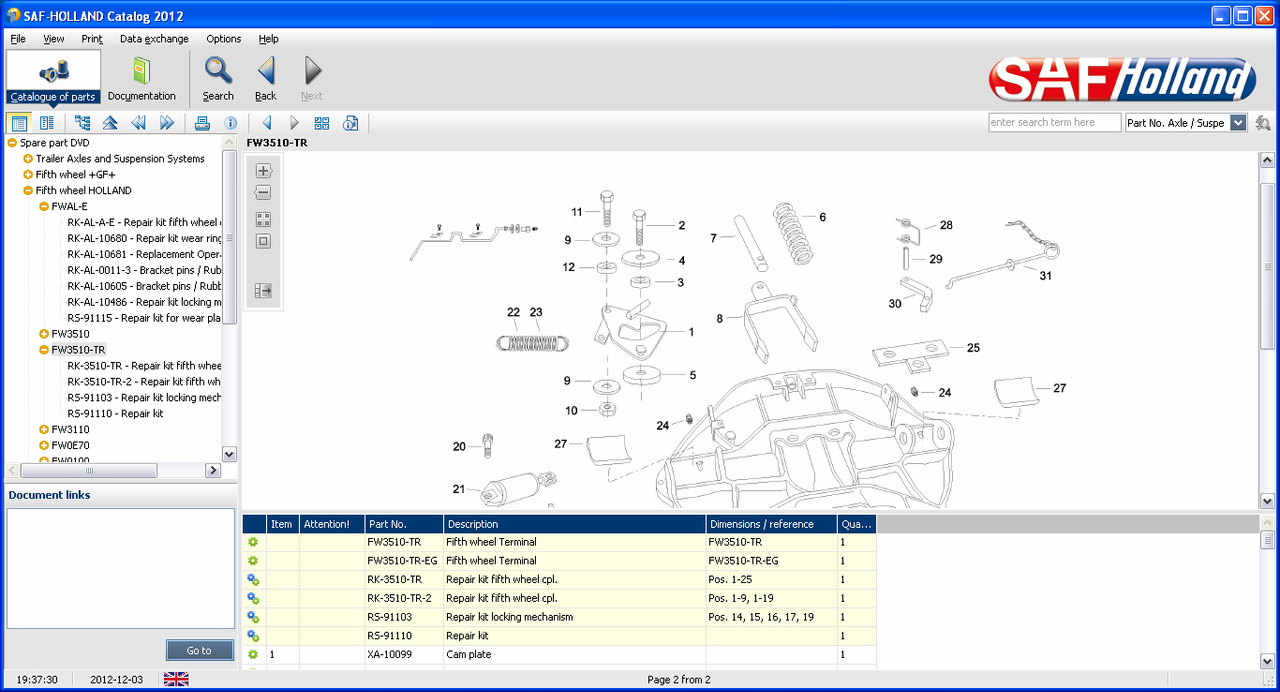
Task: Expand the Fifth wheel +GF+ node
Action: 28,175
